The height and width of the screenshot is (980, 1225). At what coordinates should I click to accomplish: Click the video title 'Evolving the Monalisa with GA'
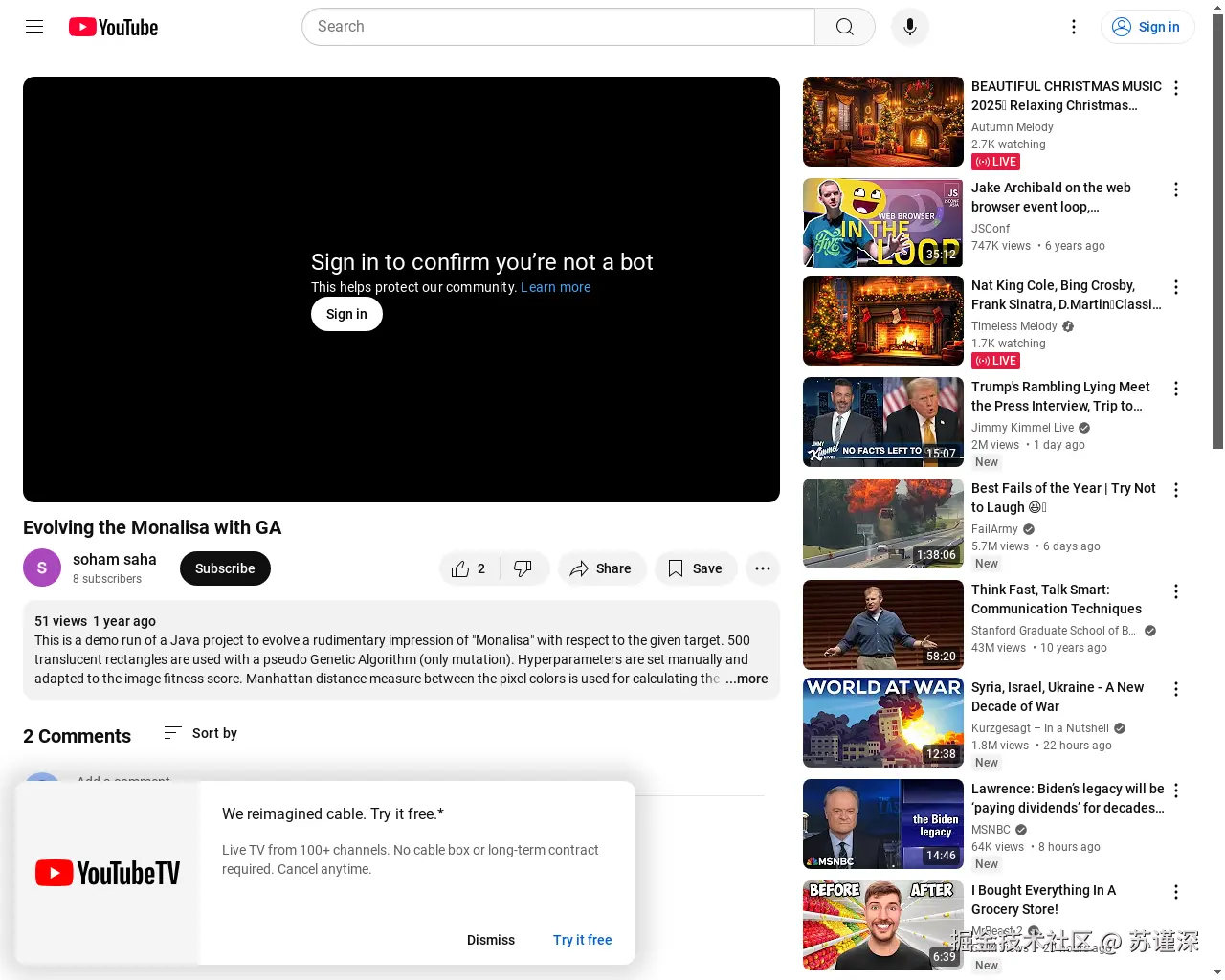click(x=152, y=527)
